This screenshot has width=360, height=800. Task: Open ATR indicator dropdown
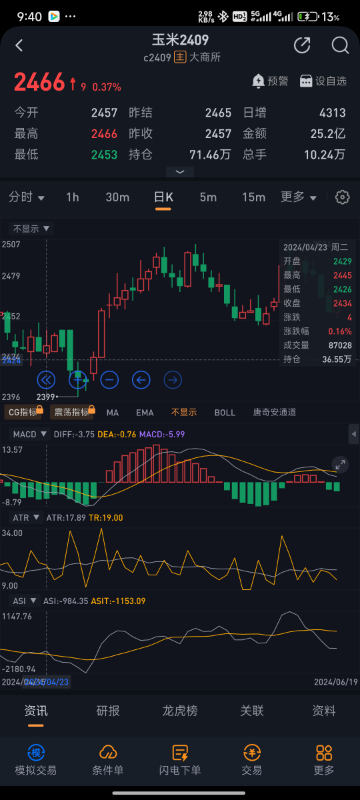(x=27, y=517)
